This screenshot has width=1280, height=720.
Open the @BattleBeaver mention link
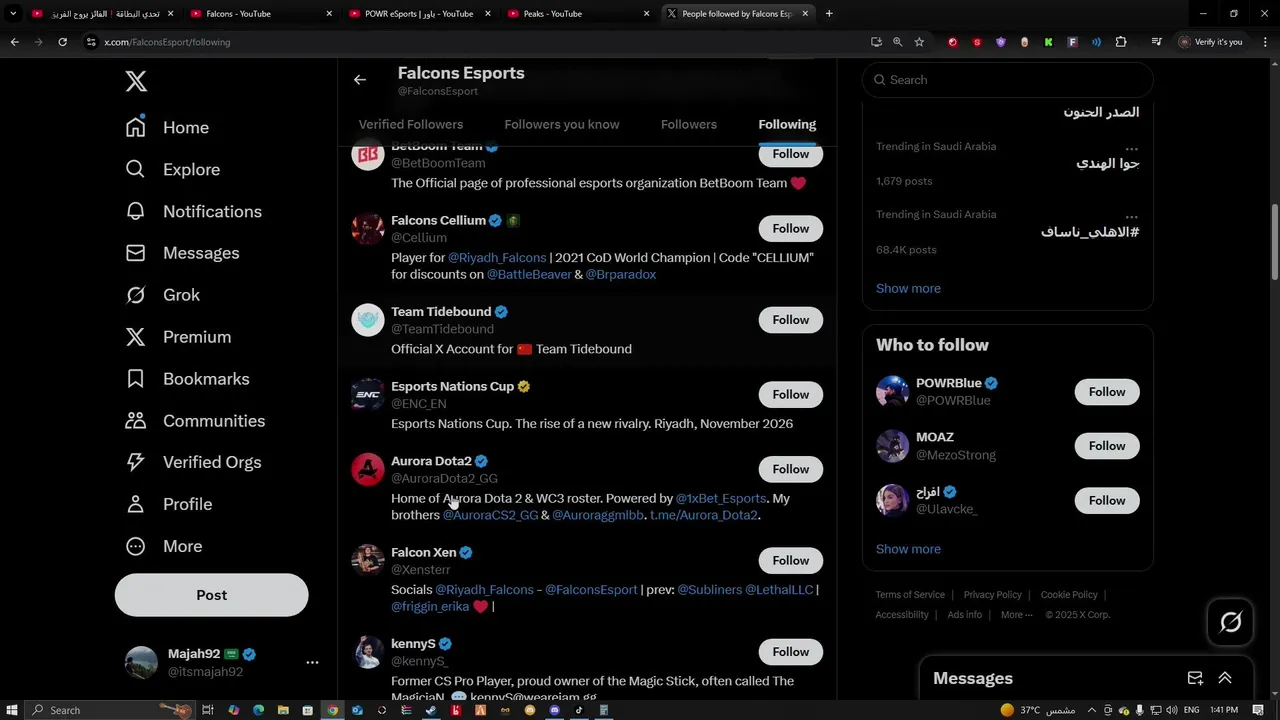tap(529, 274)
